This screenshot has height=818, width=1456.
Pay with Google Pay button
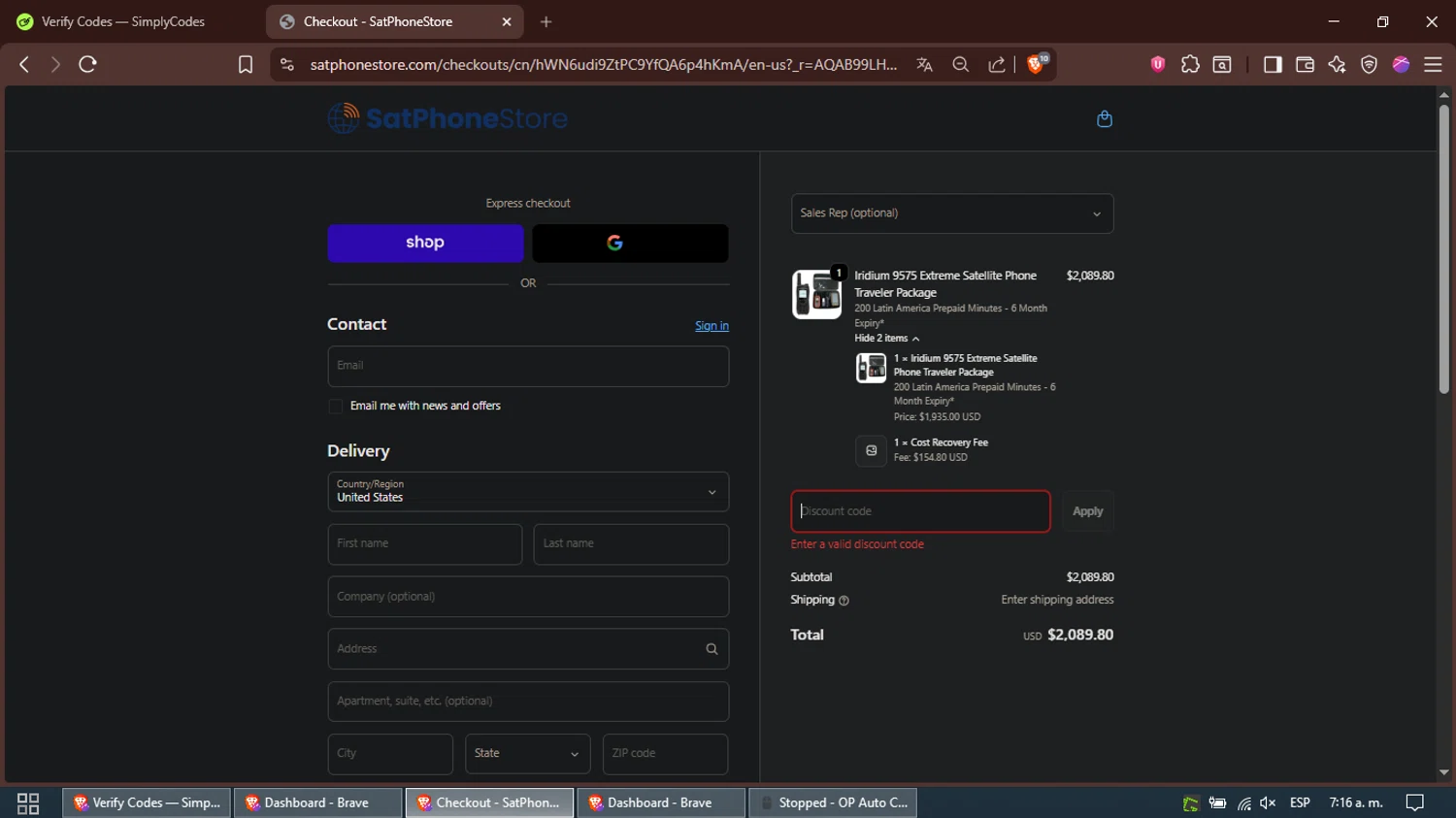[x=630, y=243]
